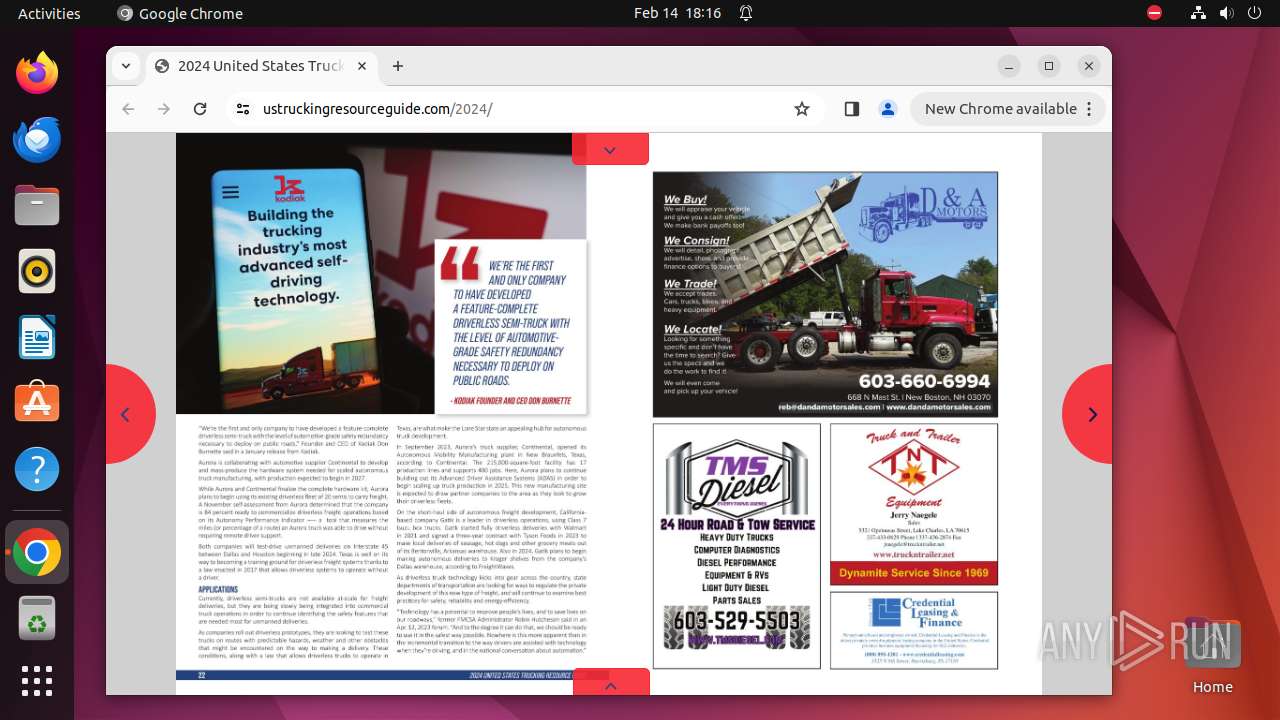Launch LibreOffice Writer from dock

[37, 337]
